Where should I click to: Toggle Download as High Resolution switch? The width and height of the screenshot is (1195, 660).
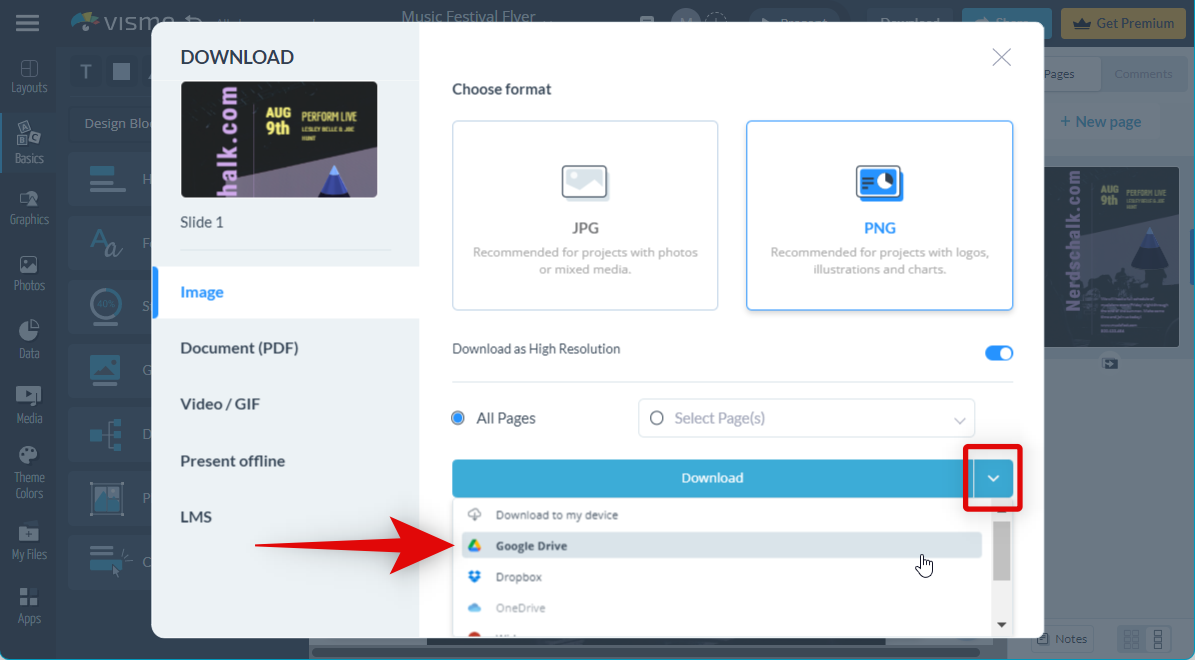pyautogui.click(x=998, y=353)
